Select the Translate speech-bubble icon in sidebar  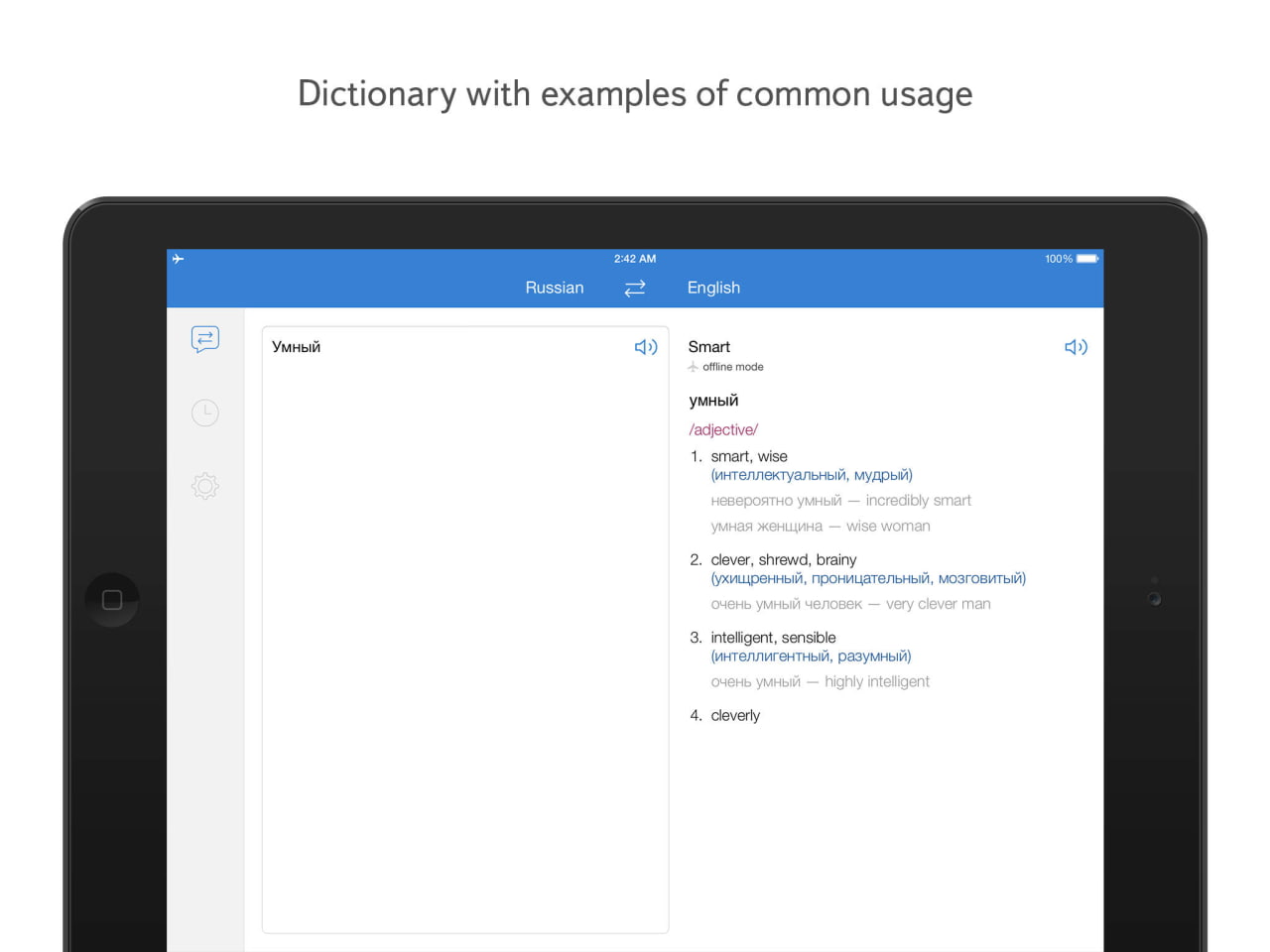[x=204, y=340]
